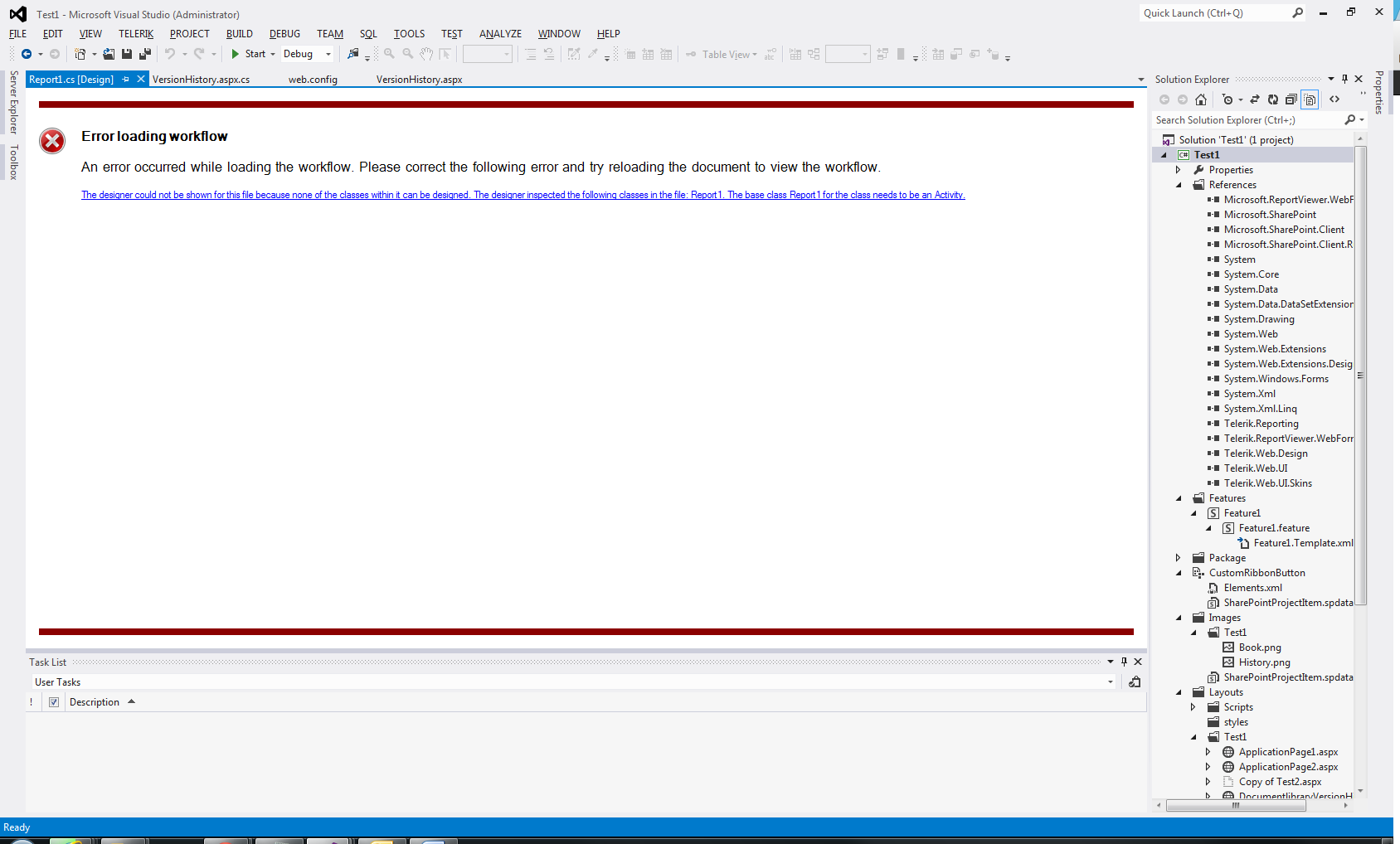The height and width of the screenshot is (844, 1400).
Task: Click the completed checkbox column header in Task List
Action: pyautogui.click(x=54, y=702)
